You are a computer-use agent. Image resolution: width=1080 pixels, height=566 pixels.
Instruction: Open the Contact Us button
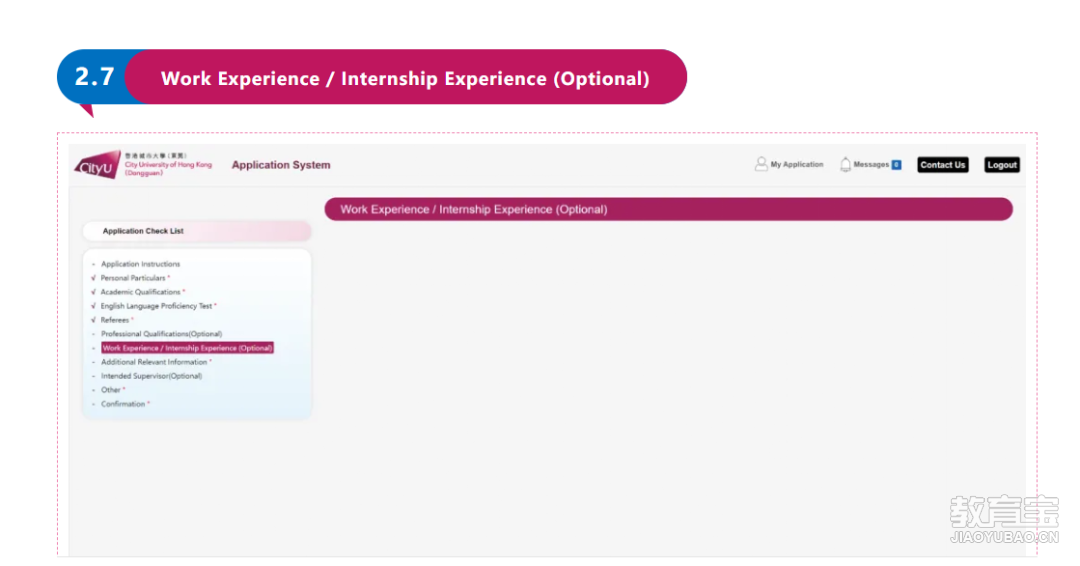[942, 165]
